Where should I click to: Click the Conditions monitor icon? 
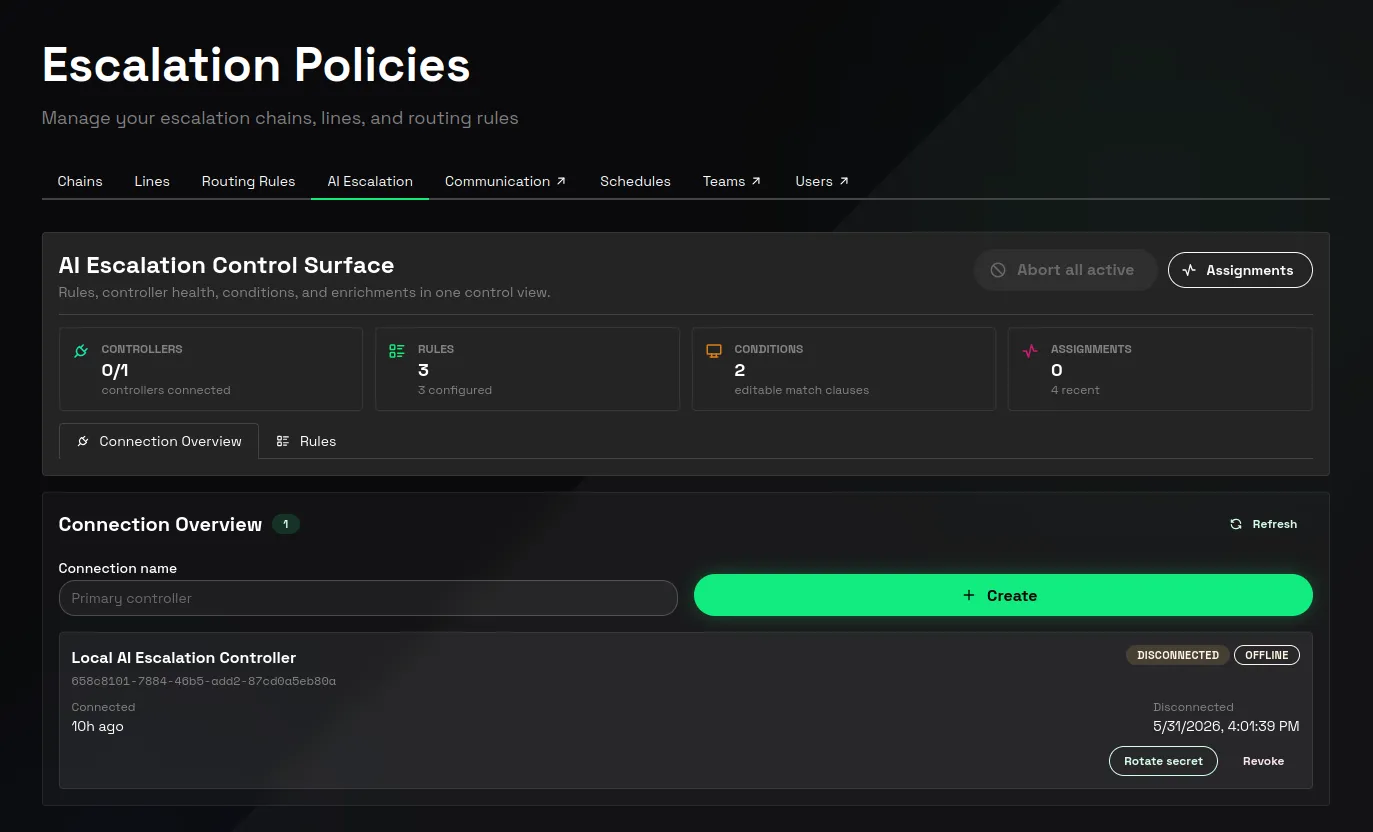click(714, 351)
